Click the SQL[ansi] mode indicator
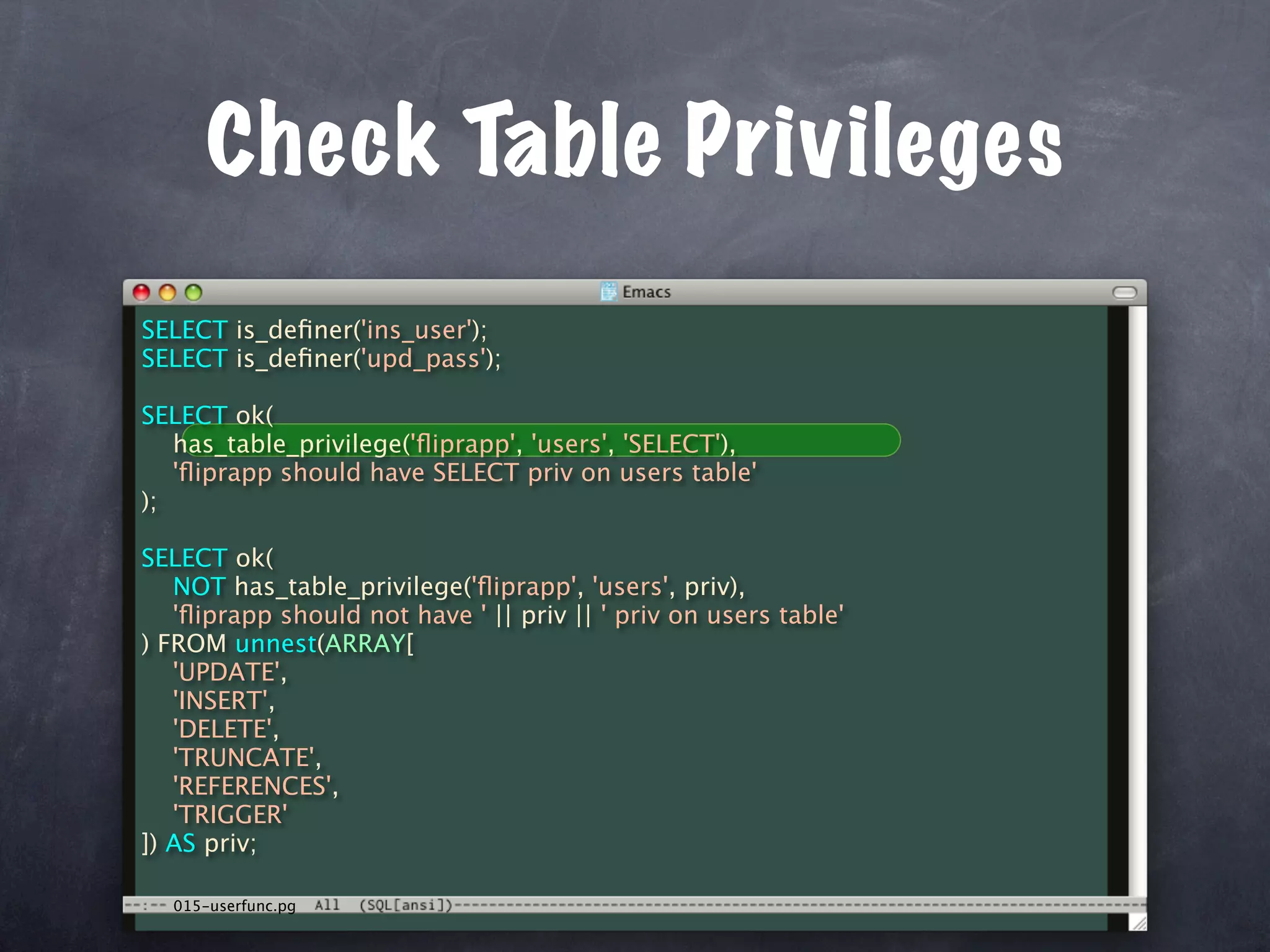1270x952 pixels. click(x=406, y=905)
